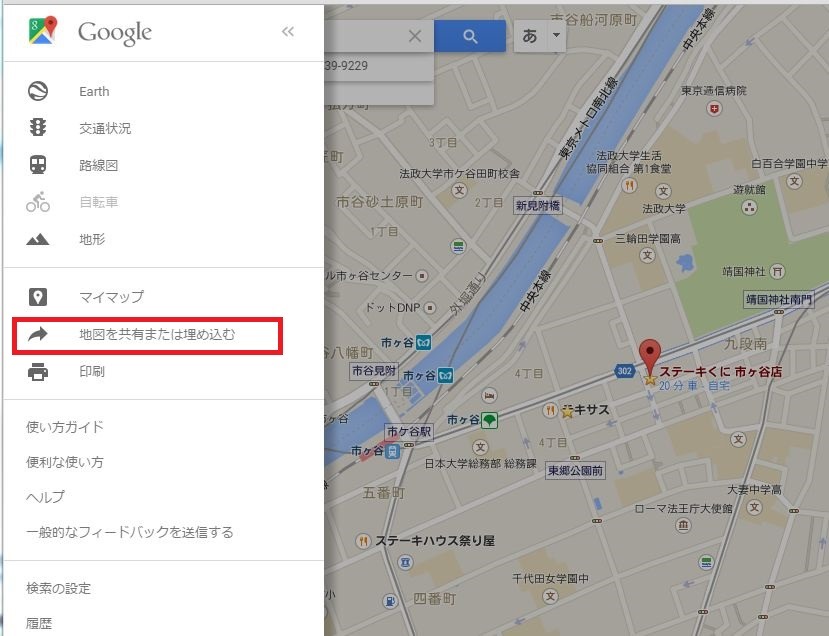
Task: Click the 印刷 printer icon
Action: (x=38, y=372)
